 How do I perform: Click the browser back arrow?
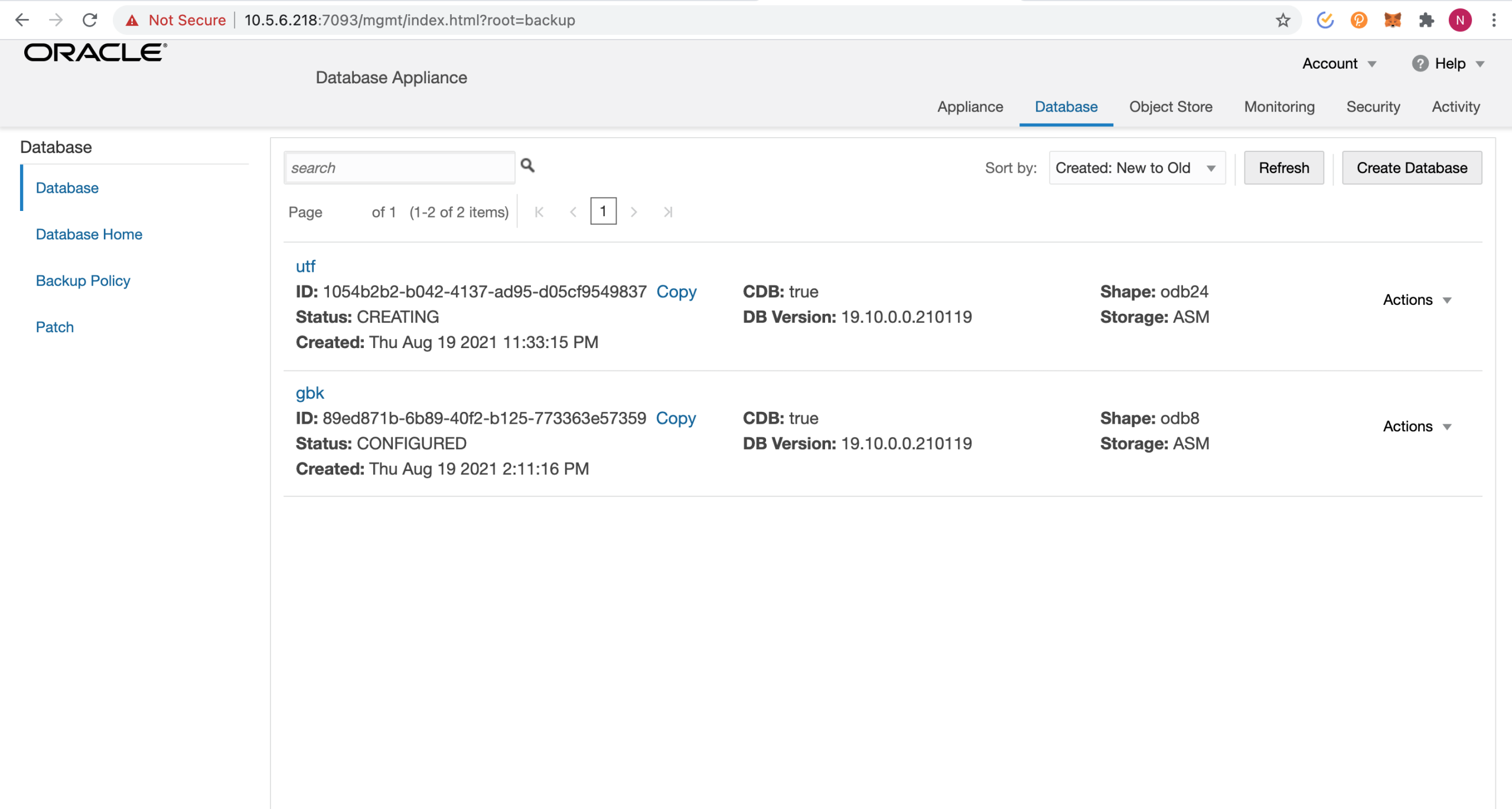click(x=22, y=20)
